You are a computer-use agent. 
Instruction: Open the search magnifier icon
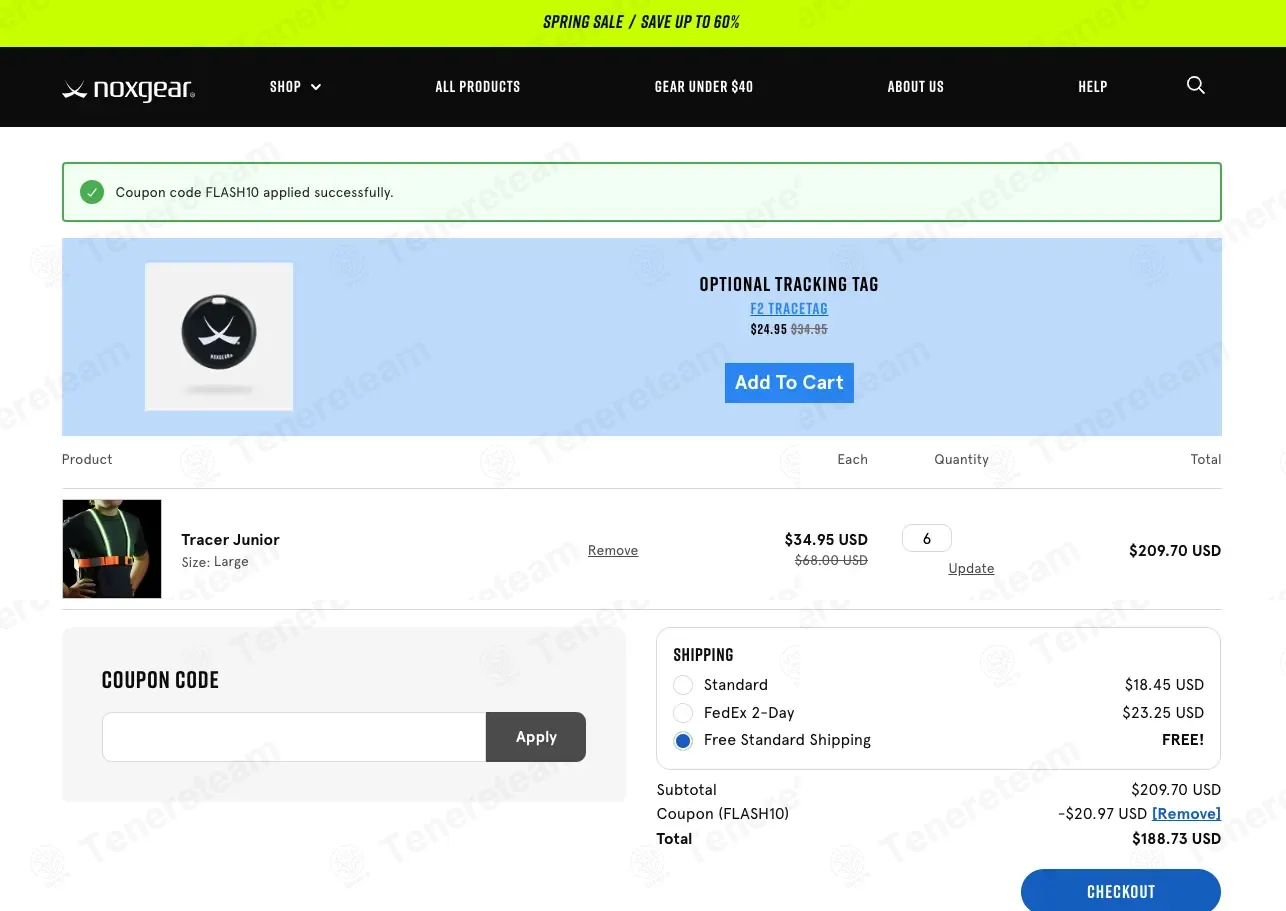click(x=1195, y=86)
